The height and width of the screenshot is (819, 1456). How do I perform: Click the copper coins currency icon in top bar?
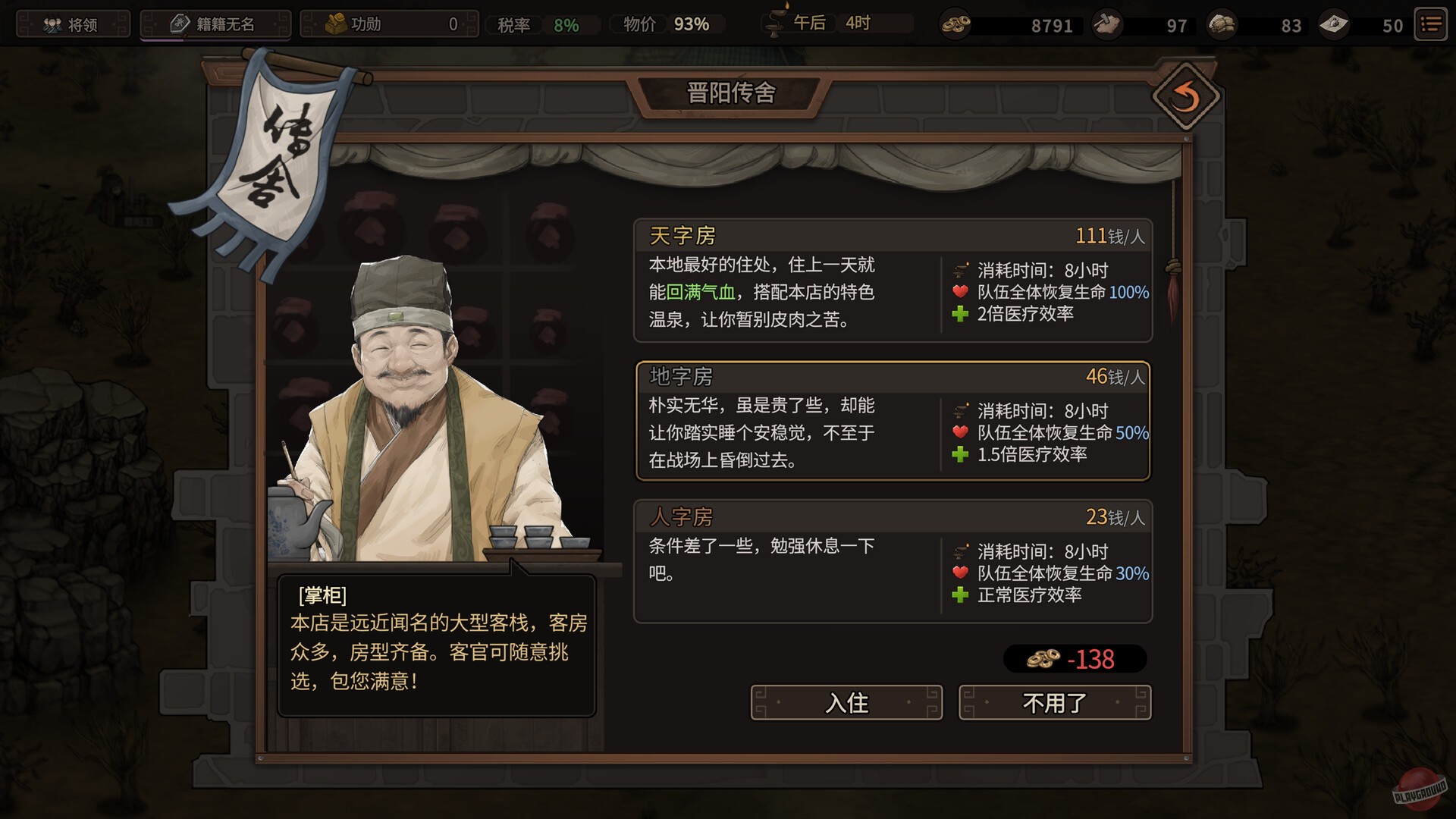point(955,25)
